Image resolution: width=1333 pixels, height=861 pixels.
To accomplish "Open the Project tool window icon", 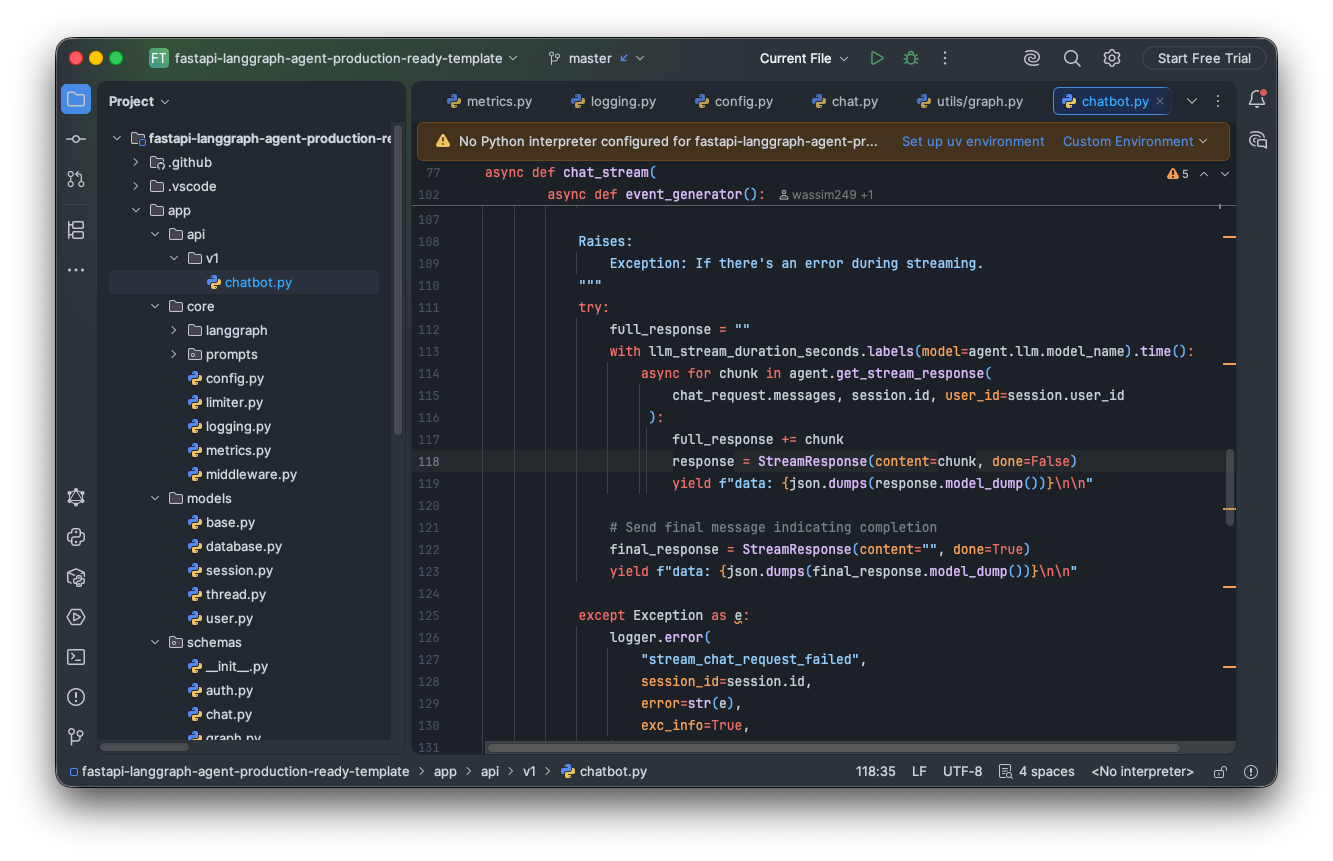I will (76, 100).
